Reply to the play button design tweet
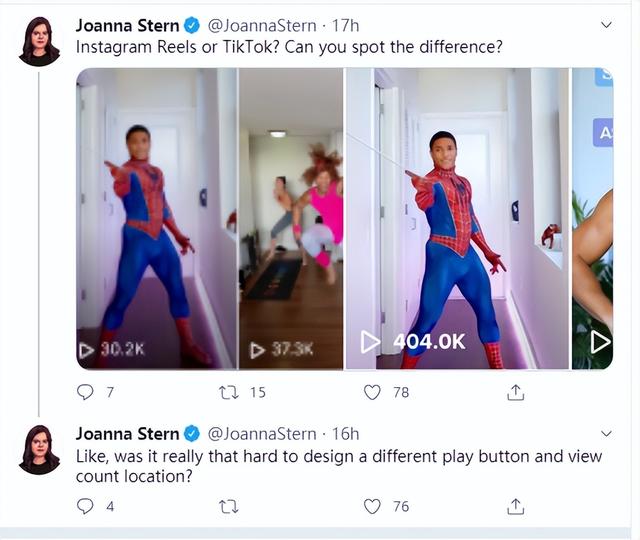 pos(86,506)
